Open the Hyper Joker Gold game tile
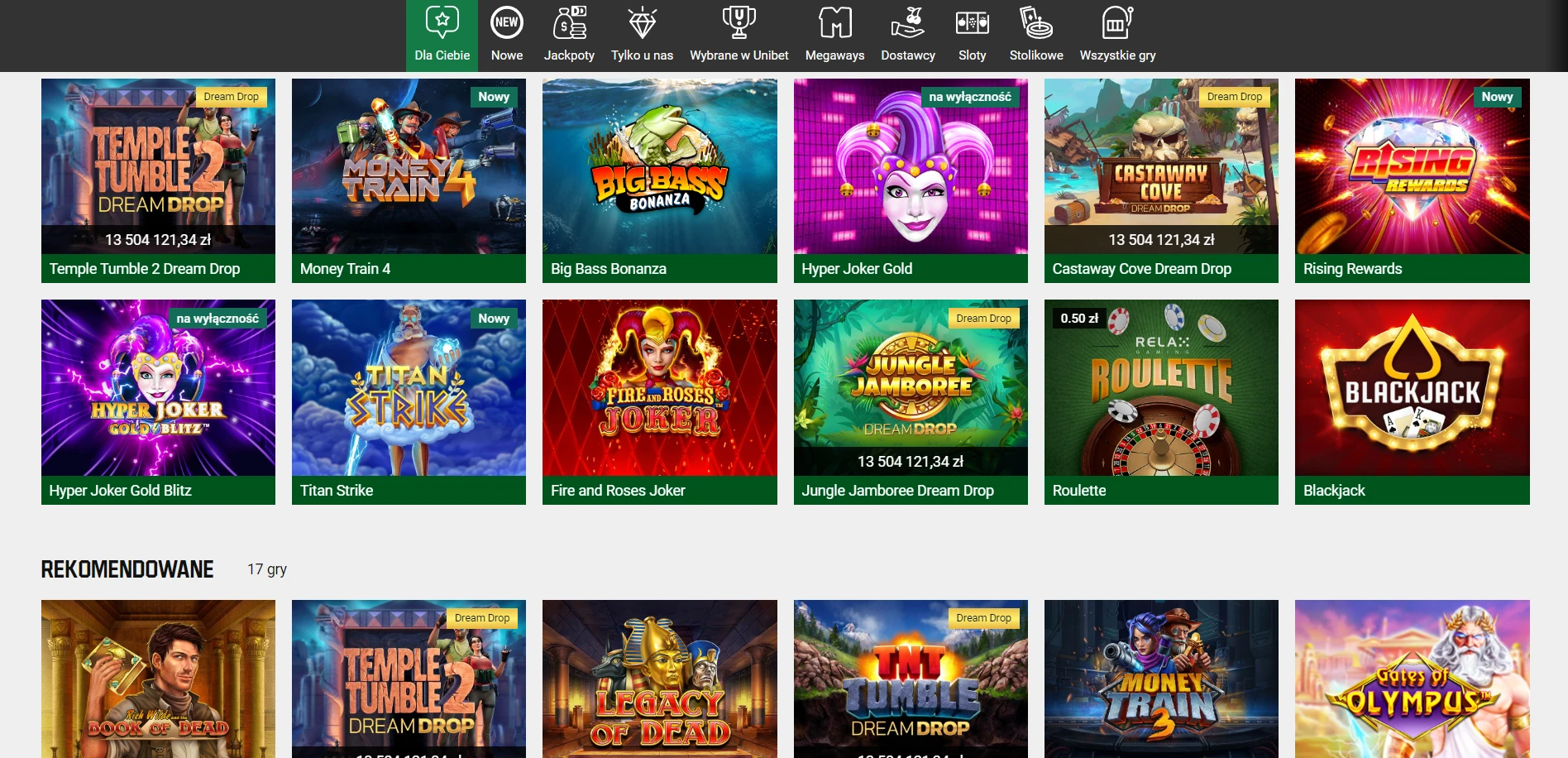The image size is (1568, 758). pyautogui.click(x=911, y=180)
